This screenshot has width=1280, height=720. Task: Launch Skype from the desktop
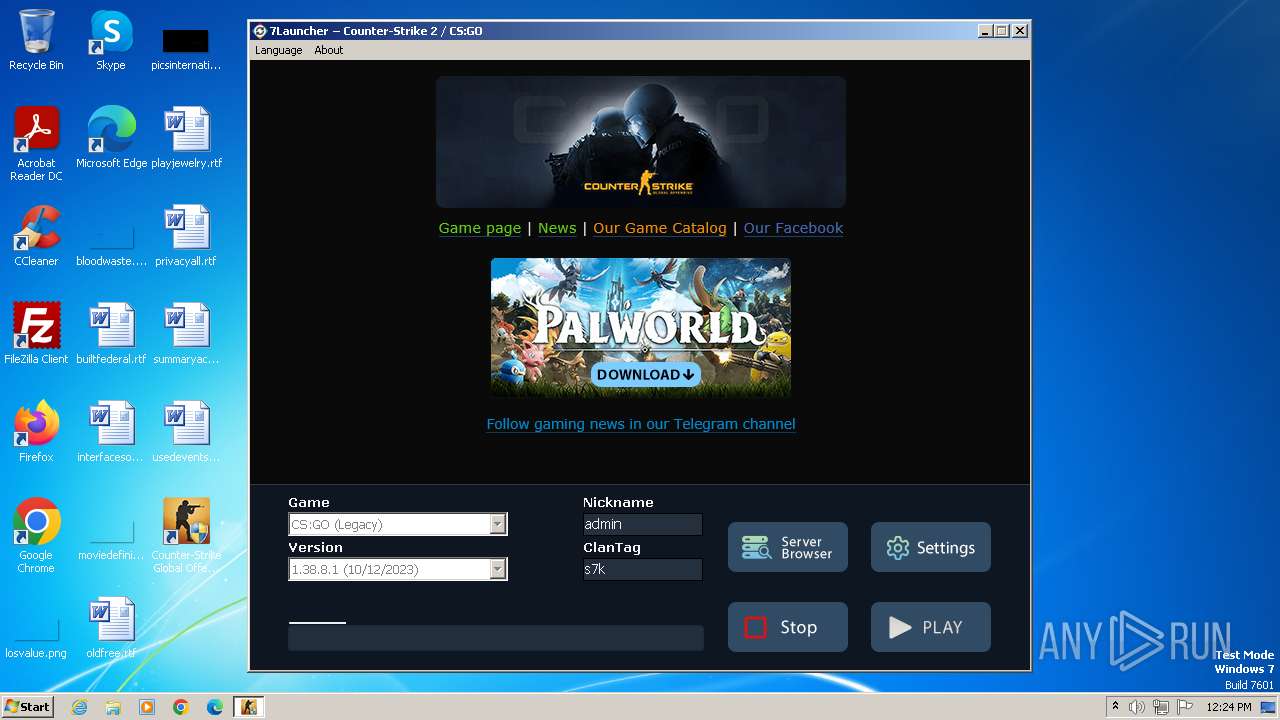pyautogui.click(x=111, y=40)
